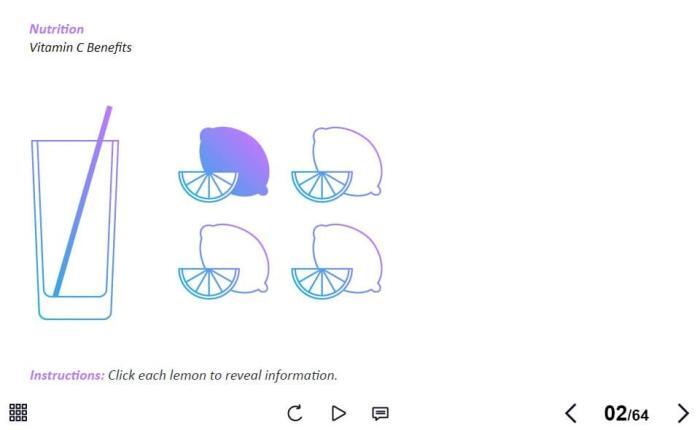Open the slide grid menu icon
This screenshot has width=700, height=430.
click(18, 413)
